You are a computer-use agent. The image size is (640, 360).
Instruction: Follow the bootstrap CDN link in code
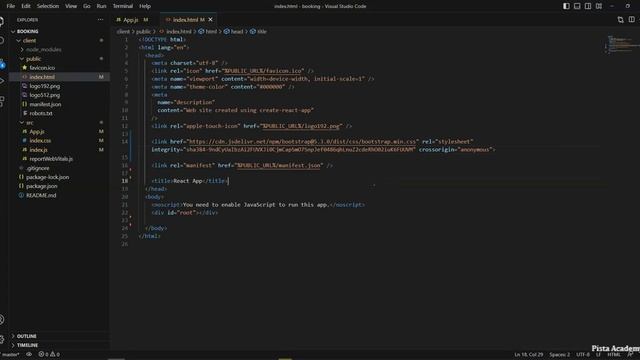point(302,142)
